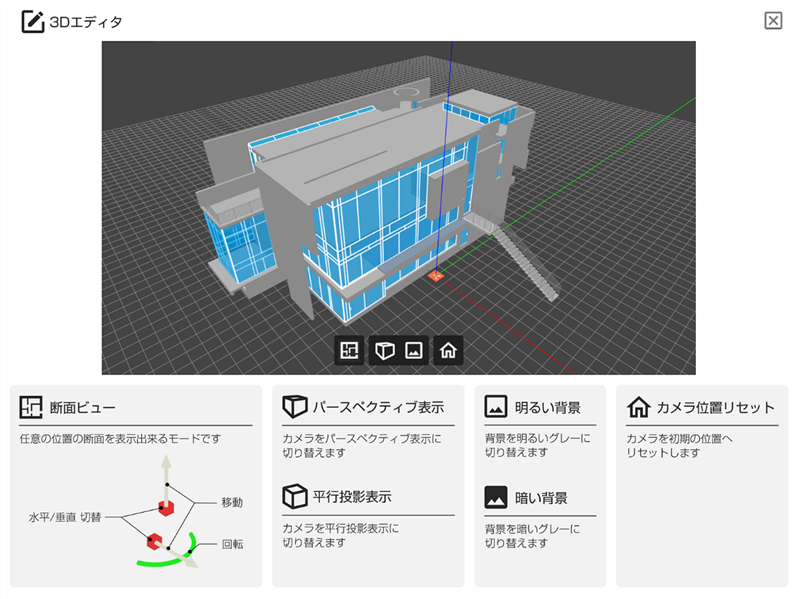Click the cube icon next to 平行投影表示
This screenshot has height=599, width=800.
coord(294,497)
